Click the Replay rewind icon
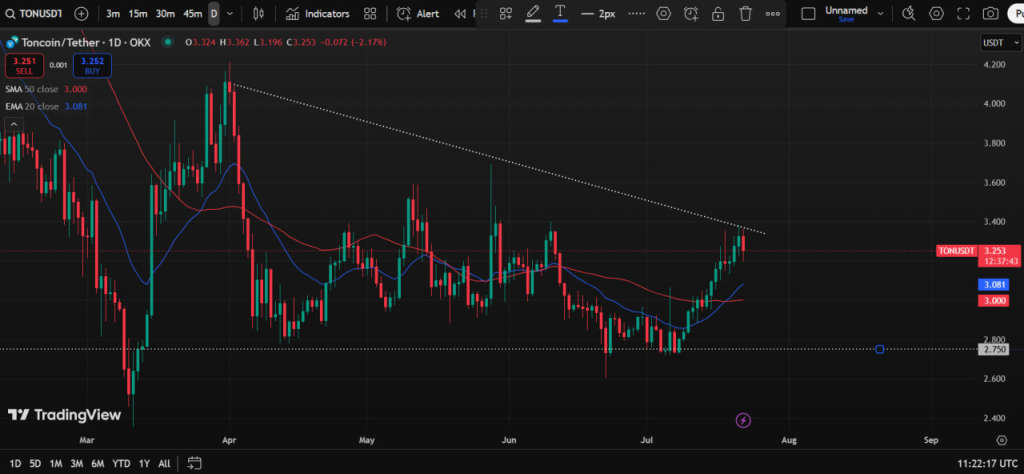 tap(461, 13)
